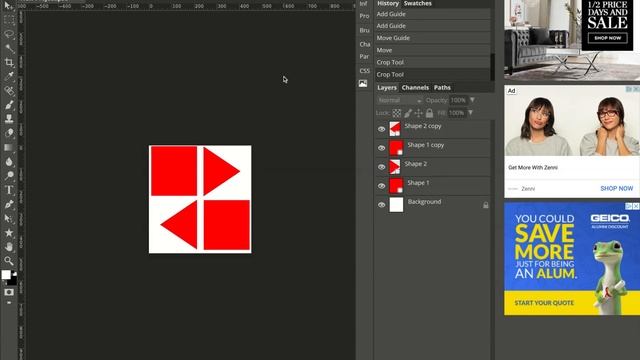
Task: Select the Move tool
Action: 9,6
